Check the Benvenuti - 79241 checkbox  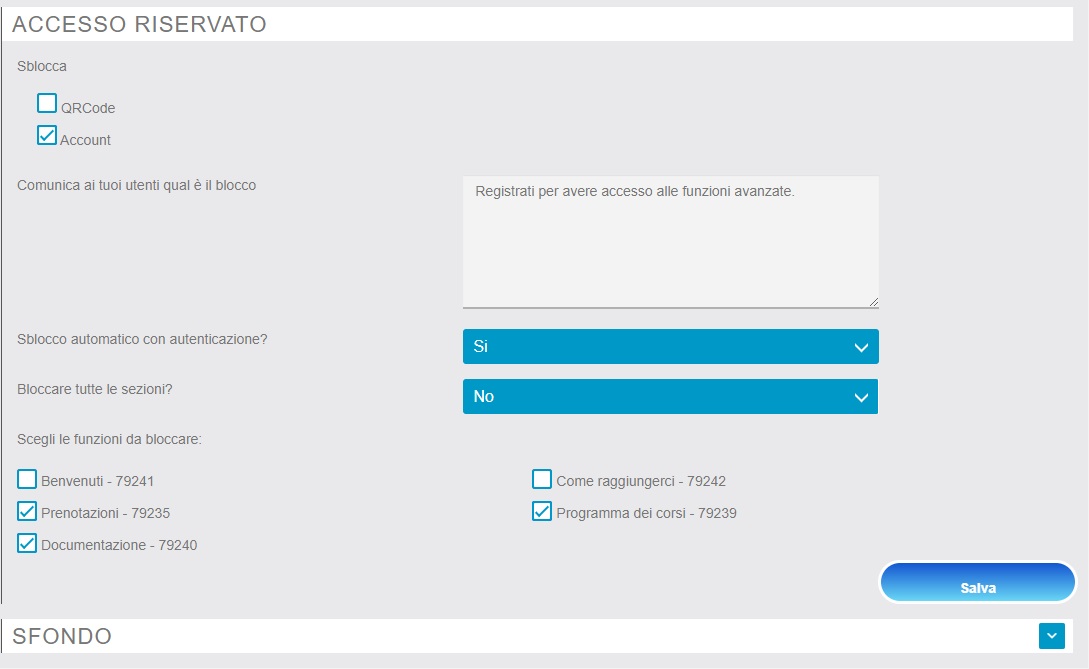[27, 479]
